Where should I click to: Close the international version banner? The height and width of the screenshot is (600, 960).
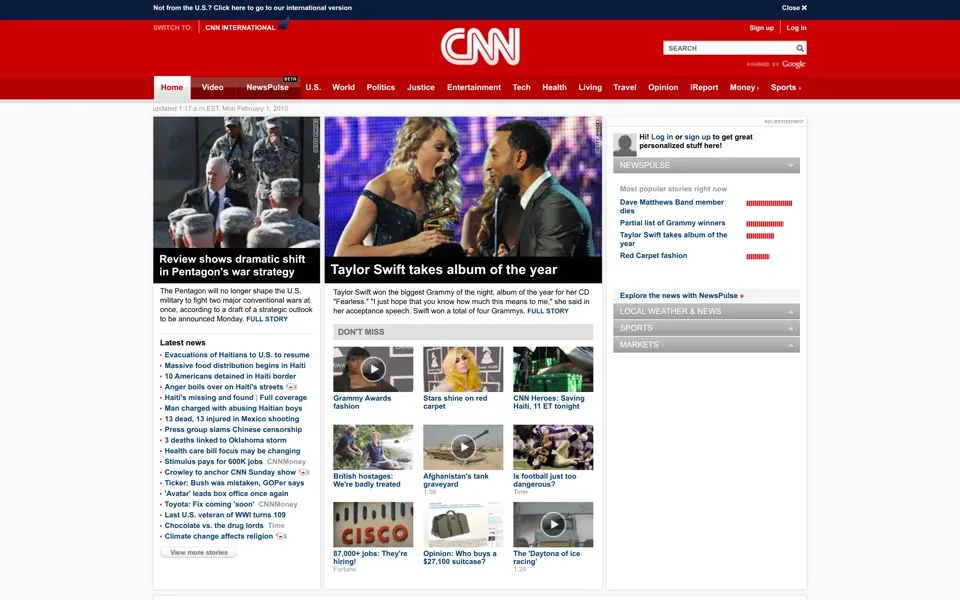click(x=794, y=8)
